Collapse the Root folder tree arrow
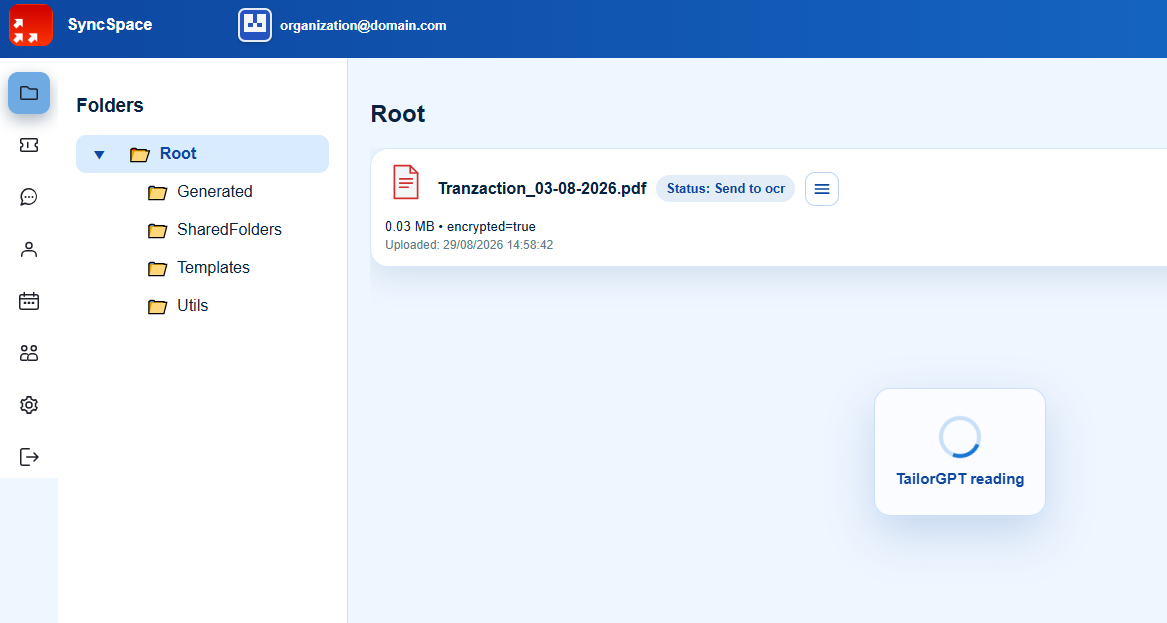Viewport: 1167px width, 623px height. coord(99,155)
